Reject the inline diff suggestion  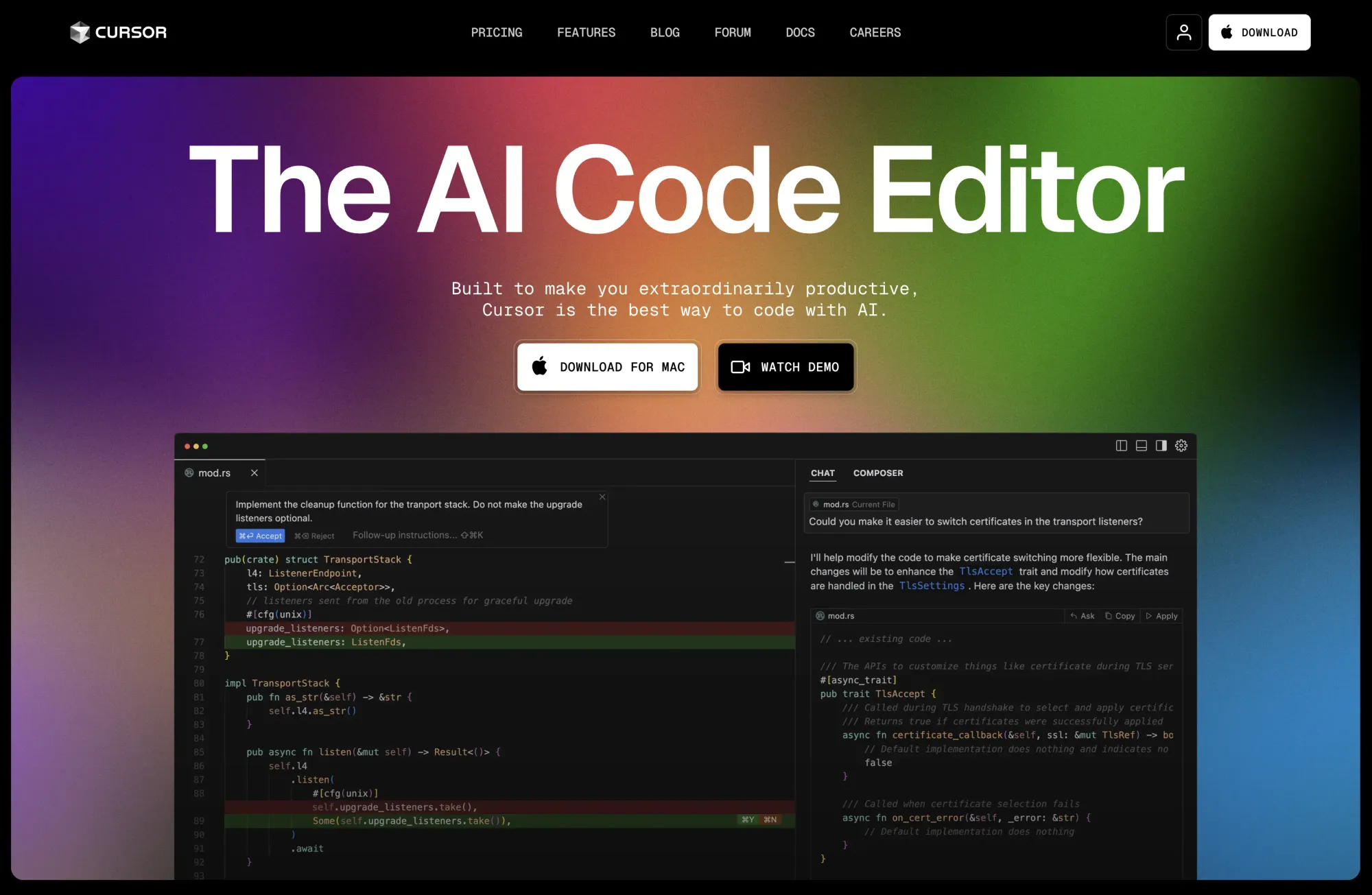coord(314,536)
